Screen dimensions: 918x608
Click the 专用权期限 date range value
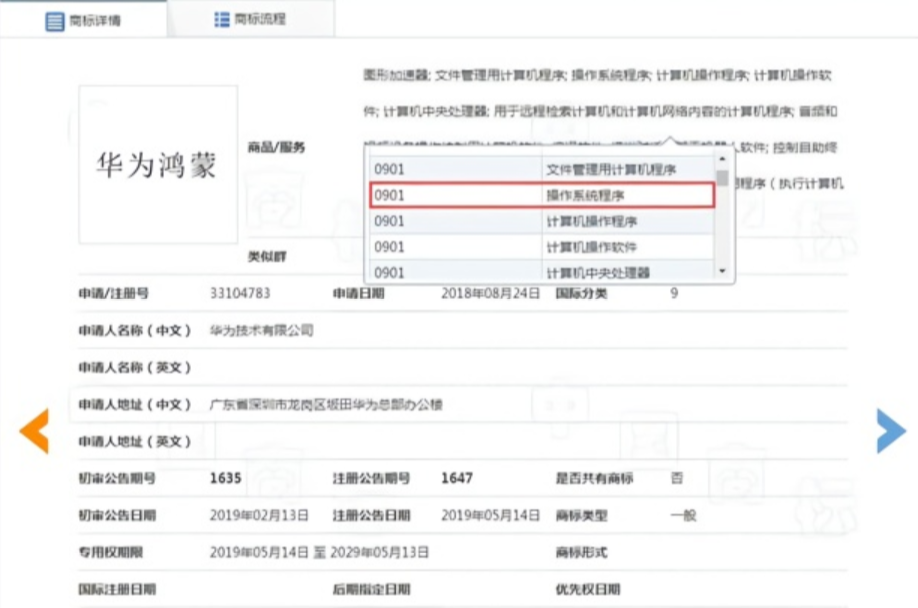[x=320, y=552]
